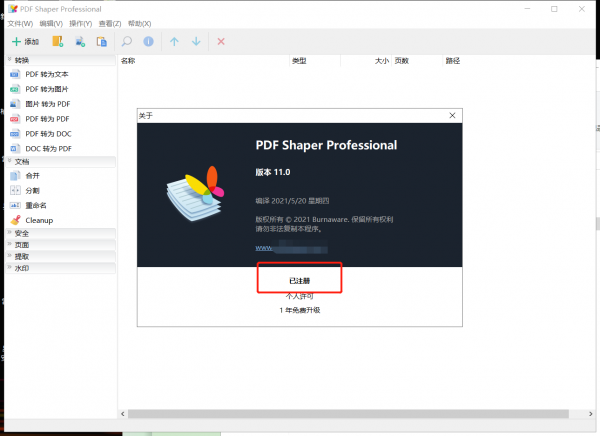This screenshot has width=600, height=436.
Task: Click the move up arrow icon
Action: coord(174,41)
